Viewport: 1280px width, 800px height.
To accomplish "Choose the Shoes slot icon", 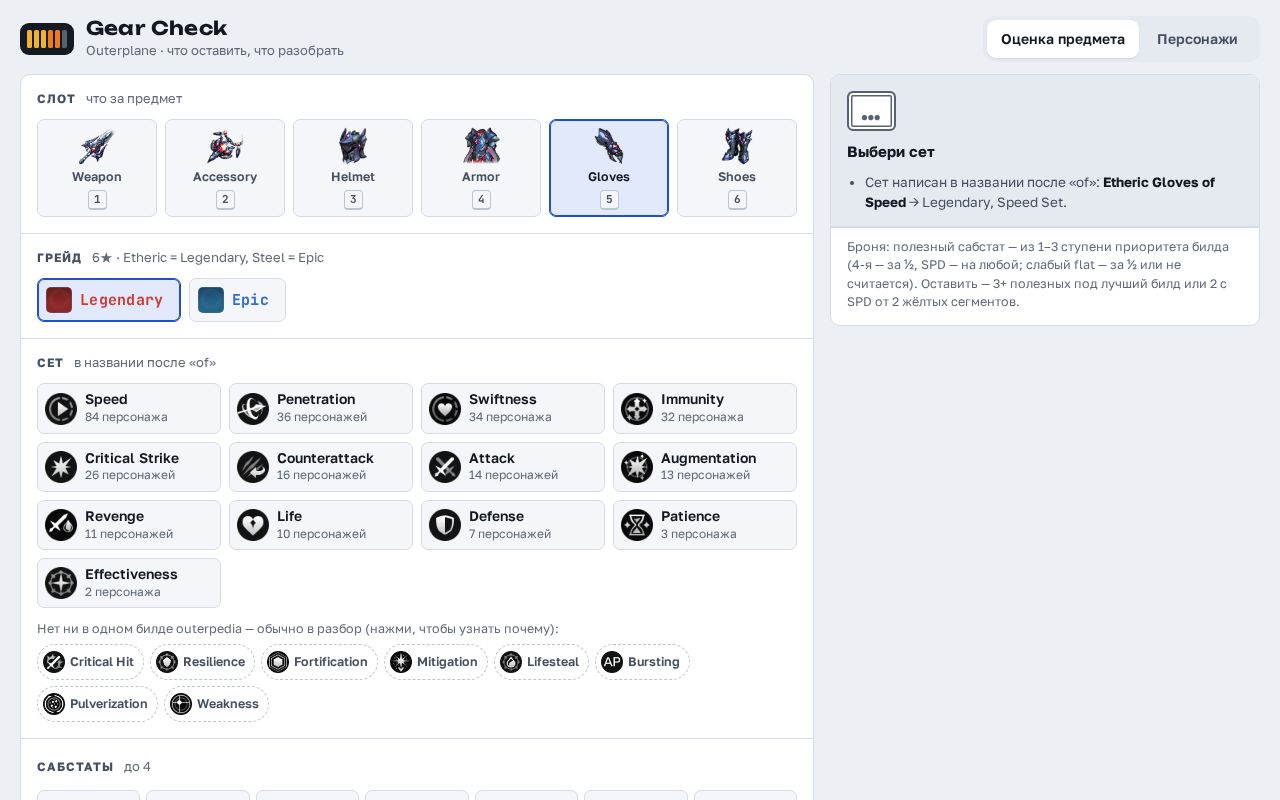I will coord(737,147).
